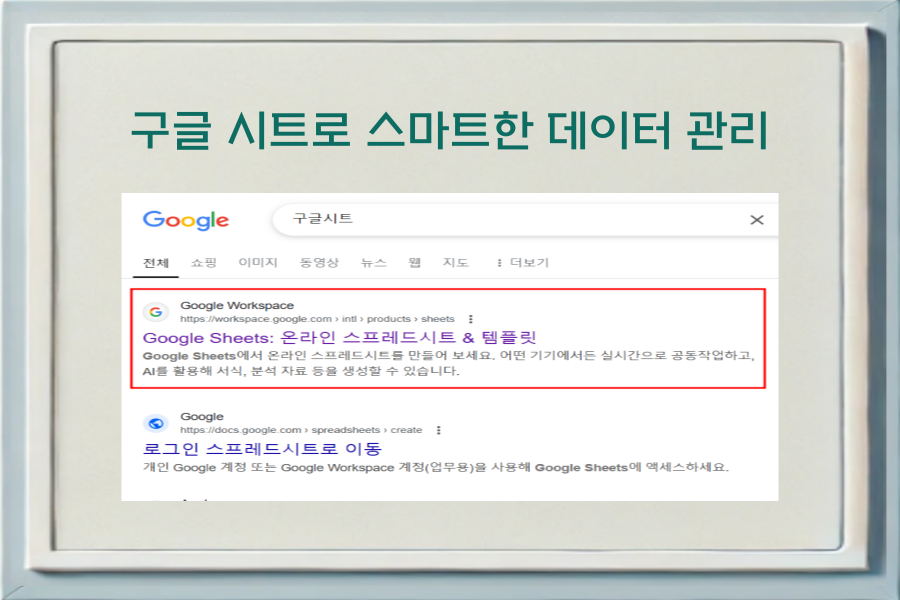Open the 동영상 tab
The height and width of the screenshot is (600, 900).
coord(319,262)
